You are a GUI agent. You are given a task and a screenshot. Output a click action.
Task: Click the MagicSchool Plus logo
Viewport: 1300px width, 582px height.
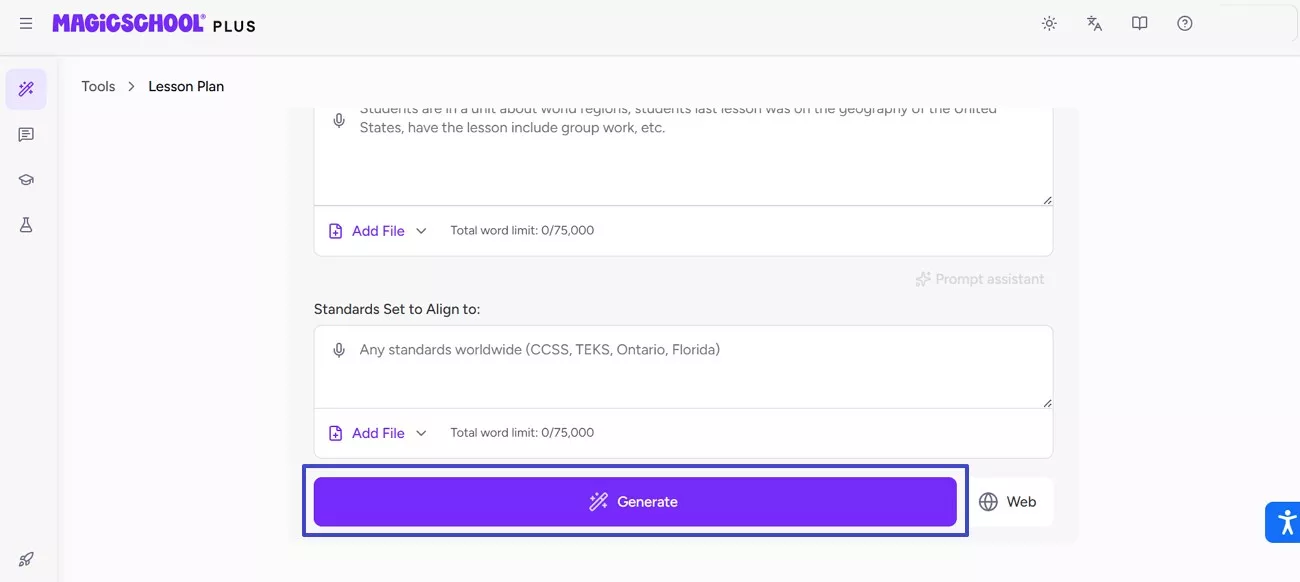154,23
